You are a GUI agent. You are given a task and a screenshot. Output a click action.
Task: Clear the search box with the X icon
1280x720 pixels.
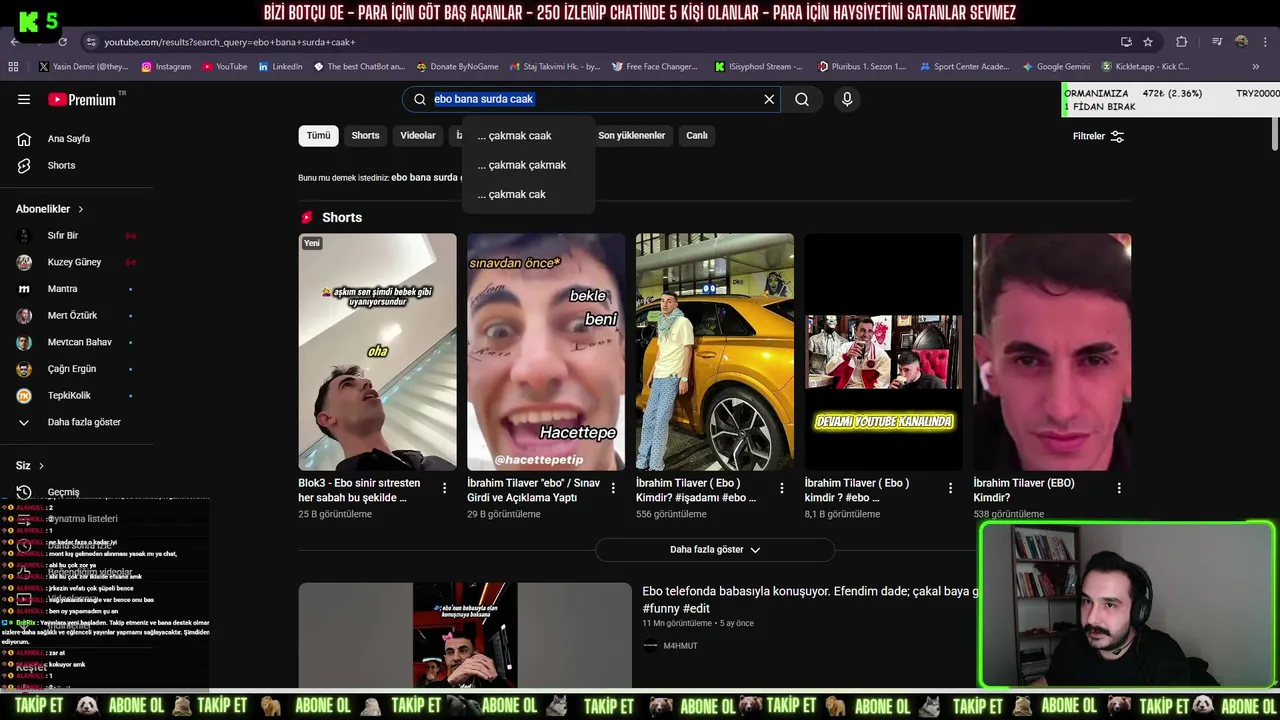pos(769,99)
